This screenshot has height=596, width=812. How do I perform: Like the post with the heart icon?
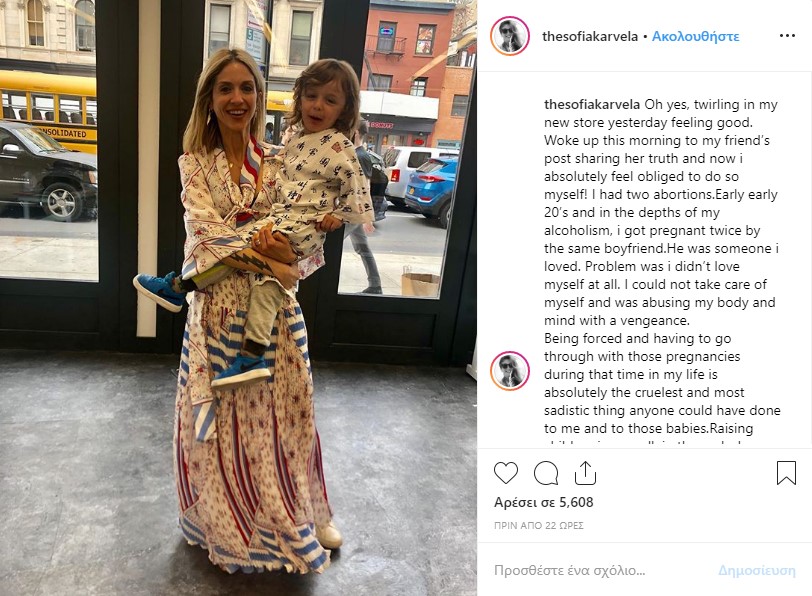click(x=505, y=473)
